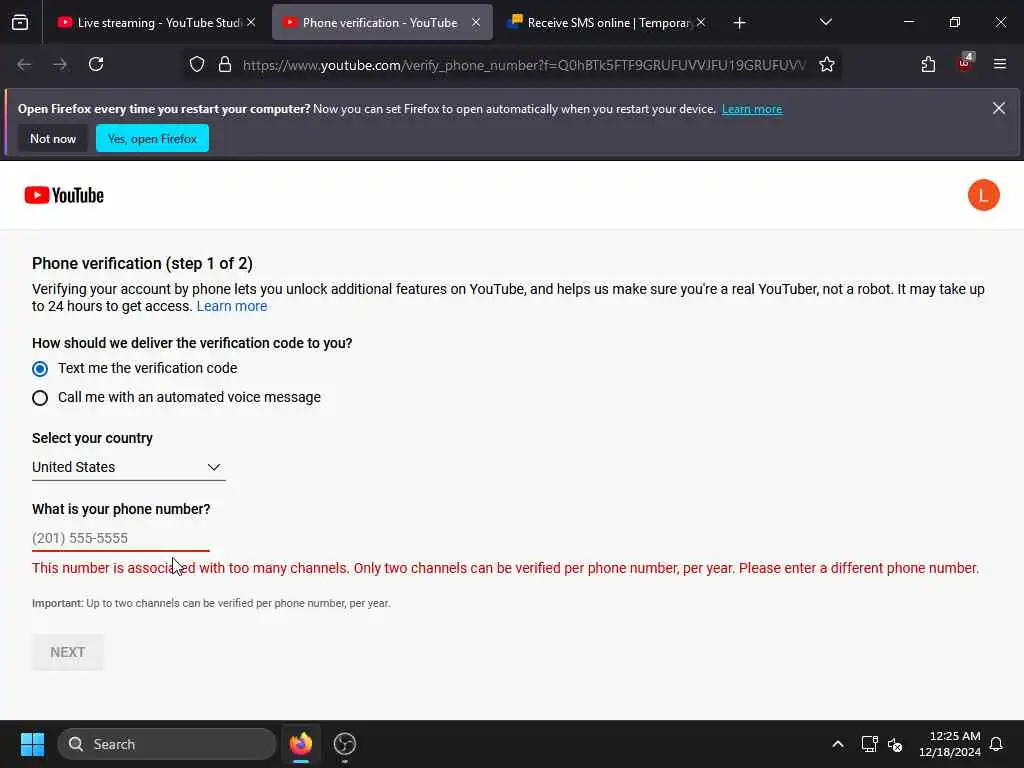Viewport: 1024px width, 768px height.
Task: Open OBS Studio from the taskbar
Action: (345, 744)
